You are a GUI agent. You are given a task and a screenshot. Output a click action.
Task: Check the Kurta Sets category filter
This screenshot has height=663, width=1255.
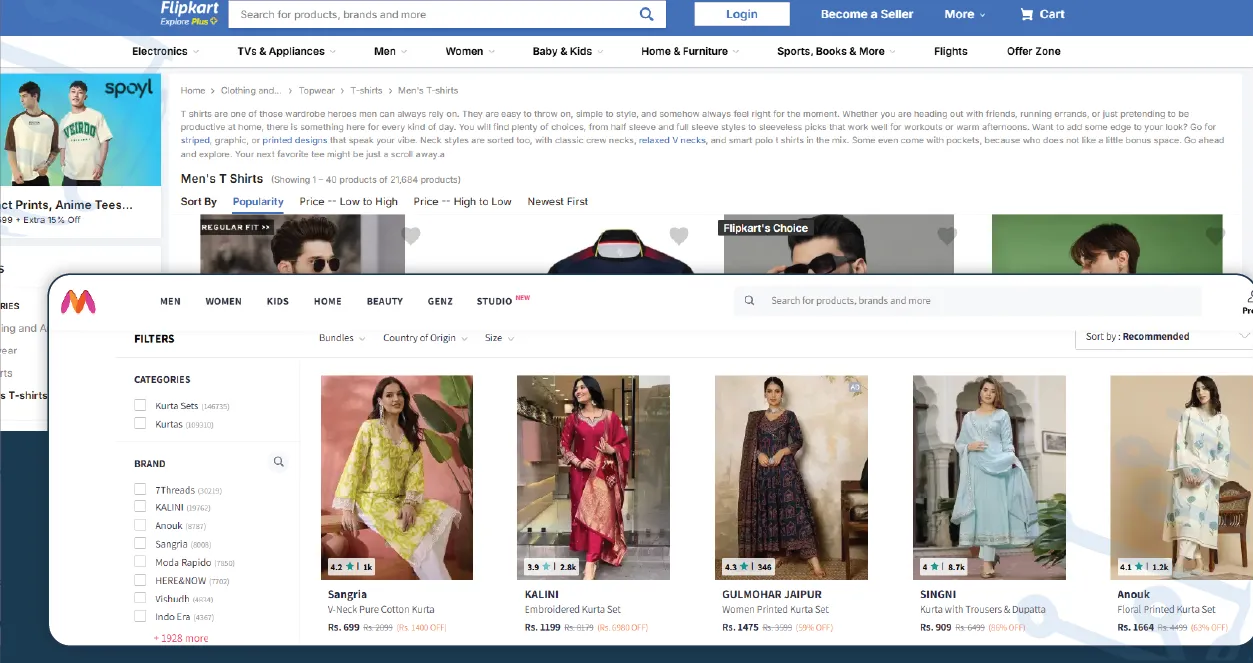tap(139, 405)
